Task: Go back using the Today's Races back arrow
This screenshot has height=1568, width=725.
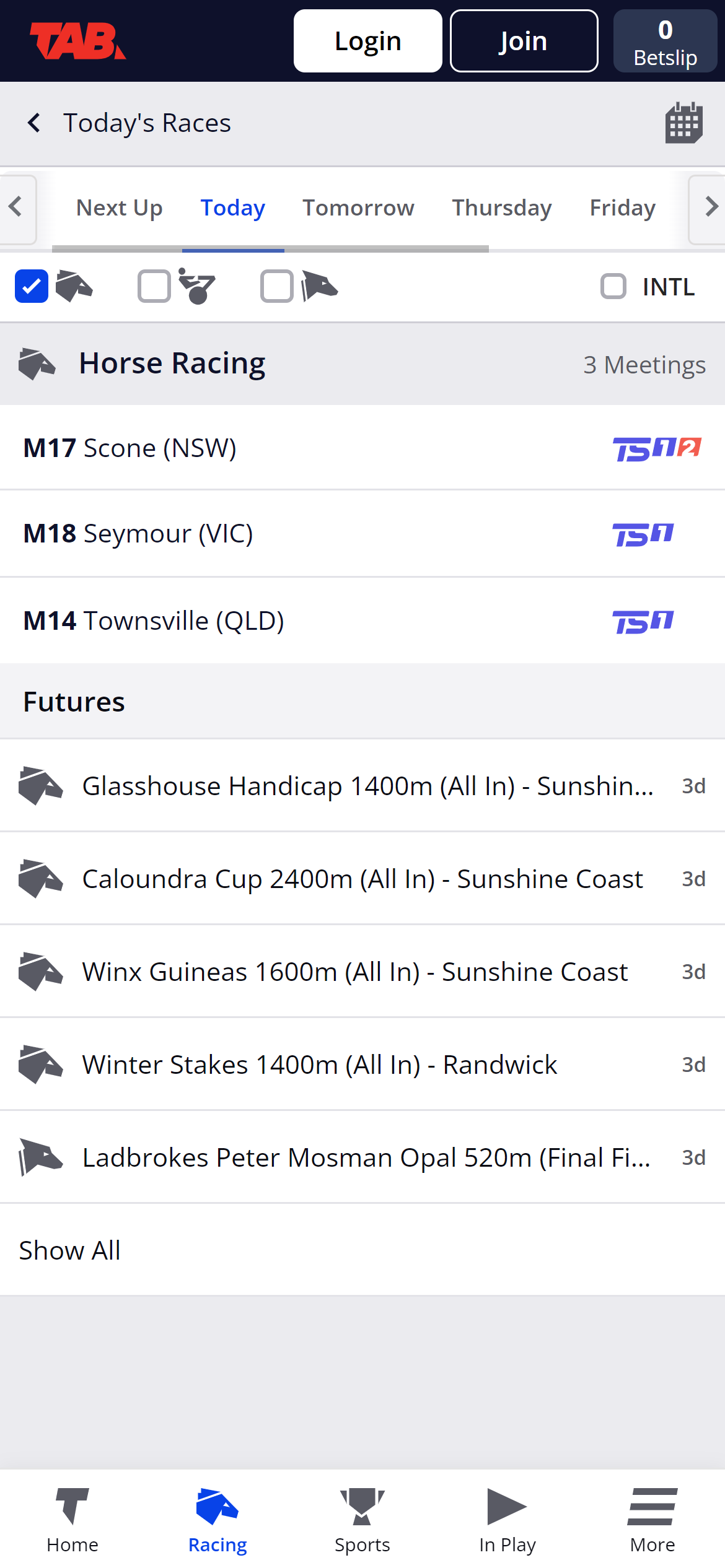Action: click(34, 123)
